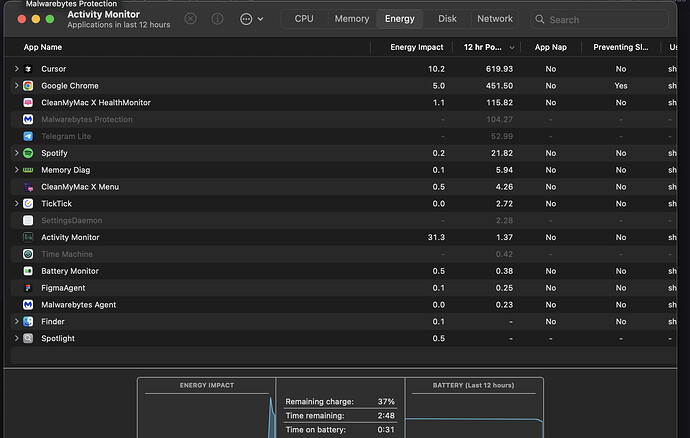Select the Telegram Lite row name
This screenshot has height=438, width=690.
pyautogui.click(x=66, y=136)
